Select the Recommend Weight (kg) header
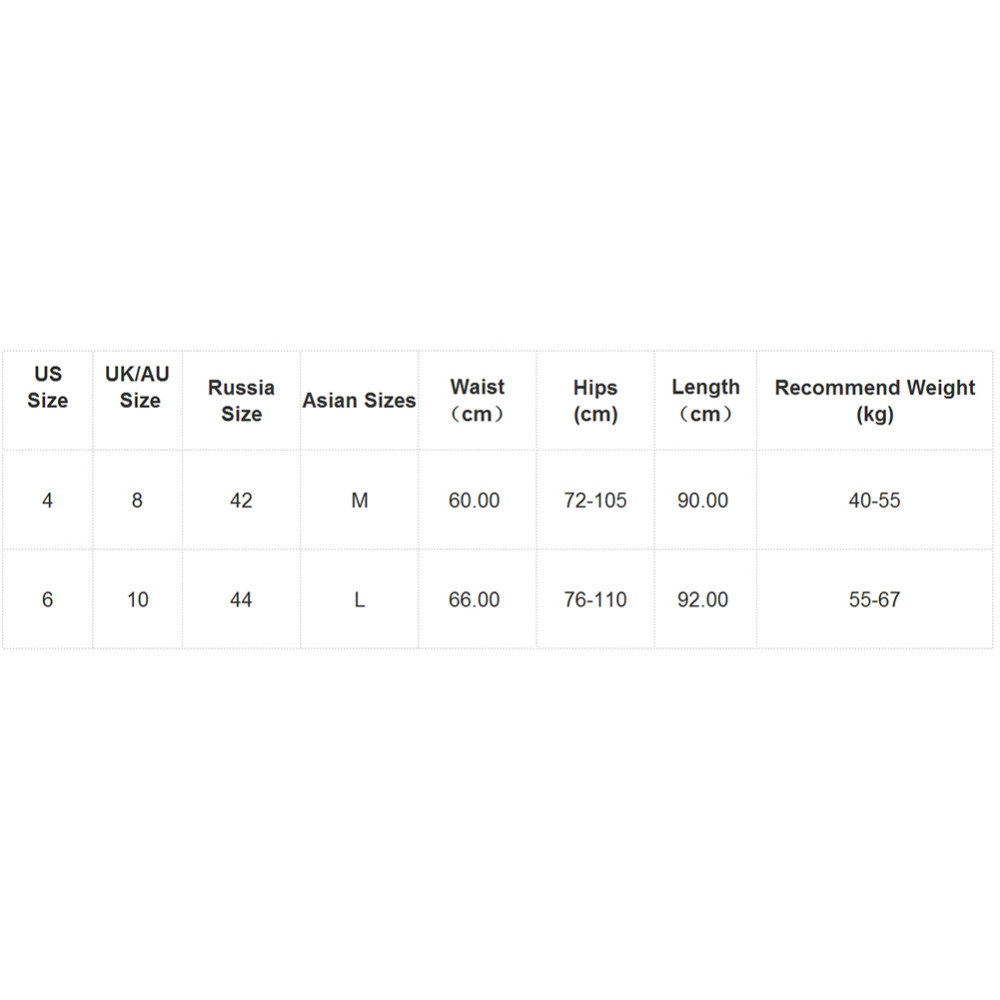The width and height of the screenshot is (1000, 1000). coord(874,400)
